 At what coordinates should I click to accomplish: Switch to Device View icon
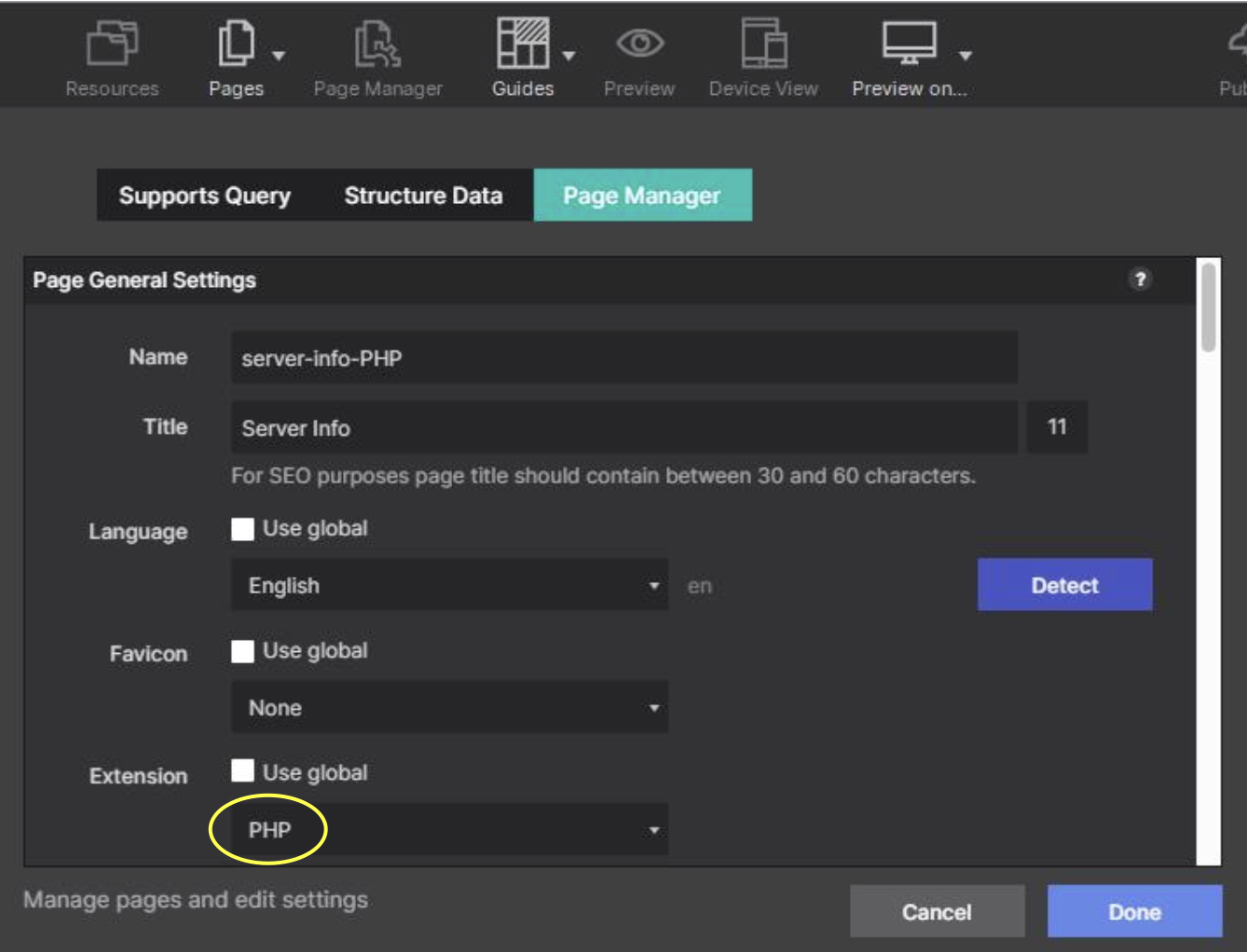(763, 44)
